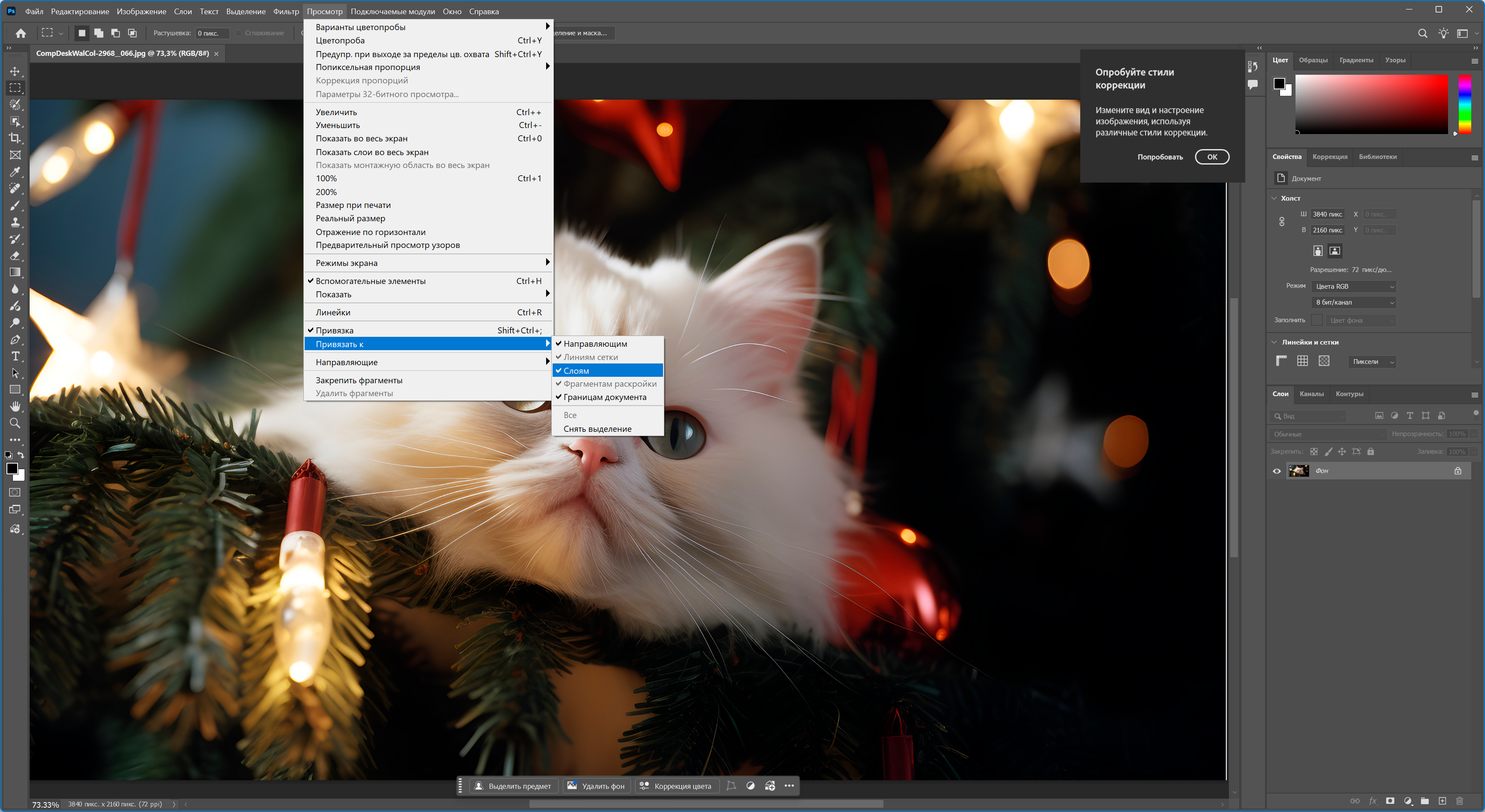Click the Home icon in the options bar
This screenshot has height=812, width=1485.
(x=21, y=34)
